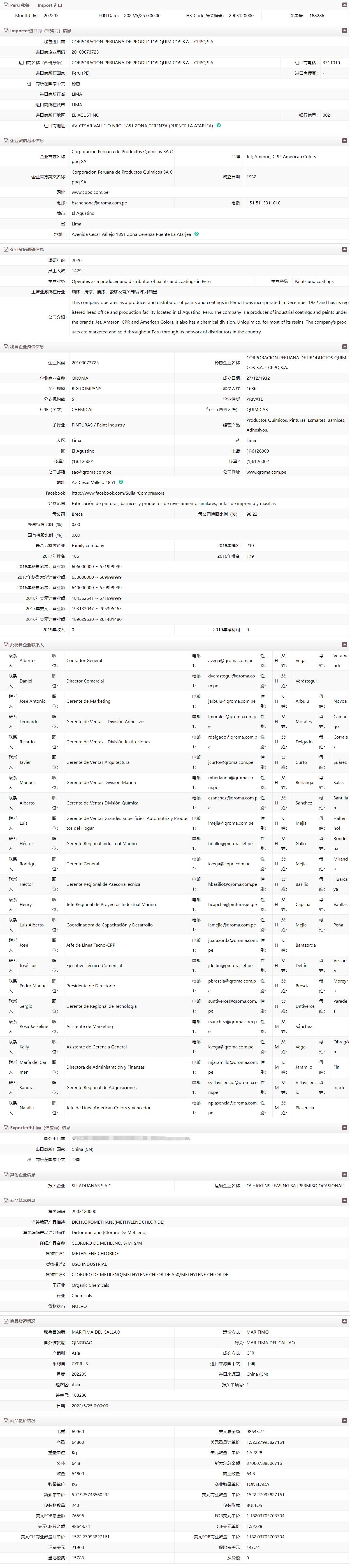Image resolution: width=350 pixels, height=1568 pixels.
Task: Click the 企业资信基本信息 section header icon
Action: (6, 140)
